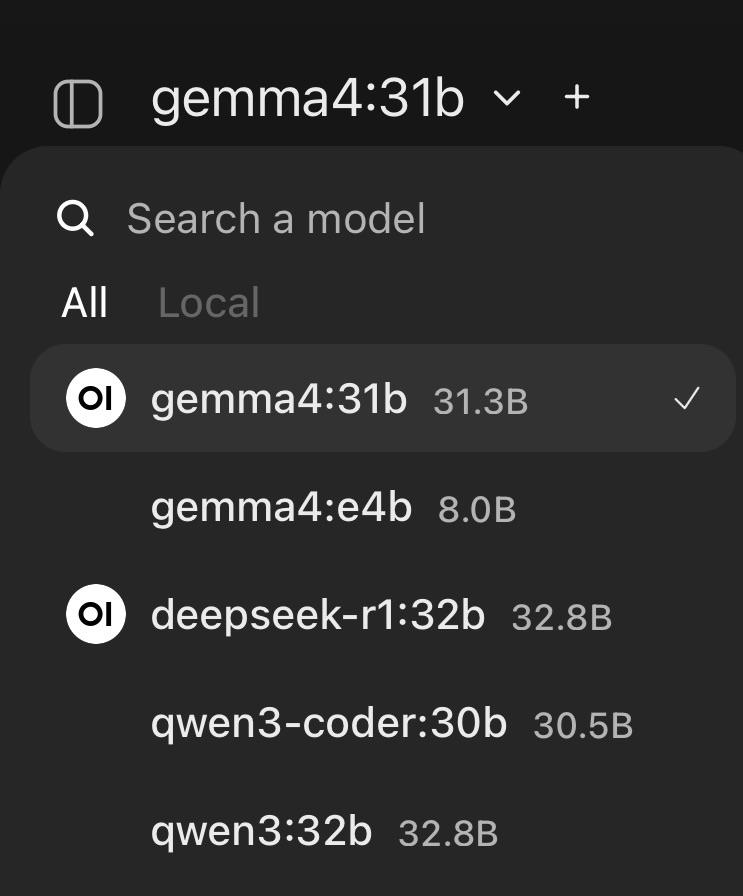
Task: Click the 8.0B size label
Action: [x=477, y=510]
